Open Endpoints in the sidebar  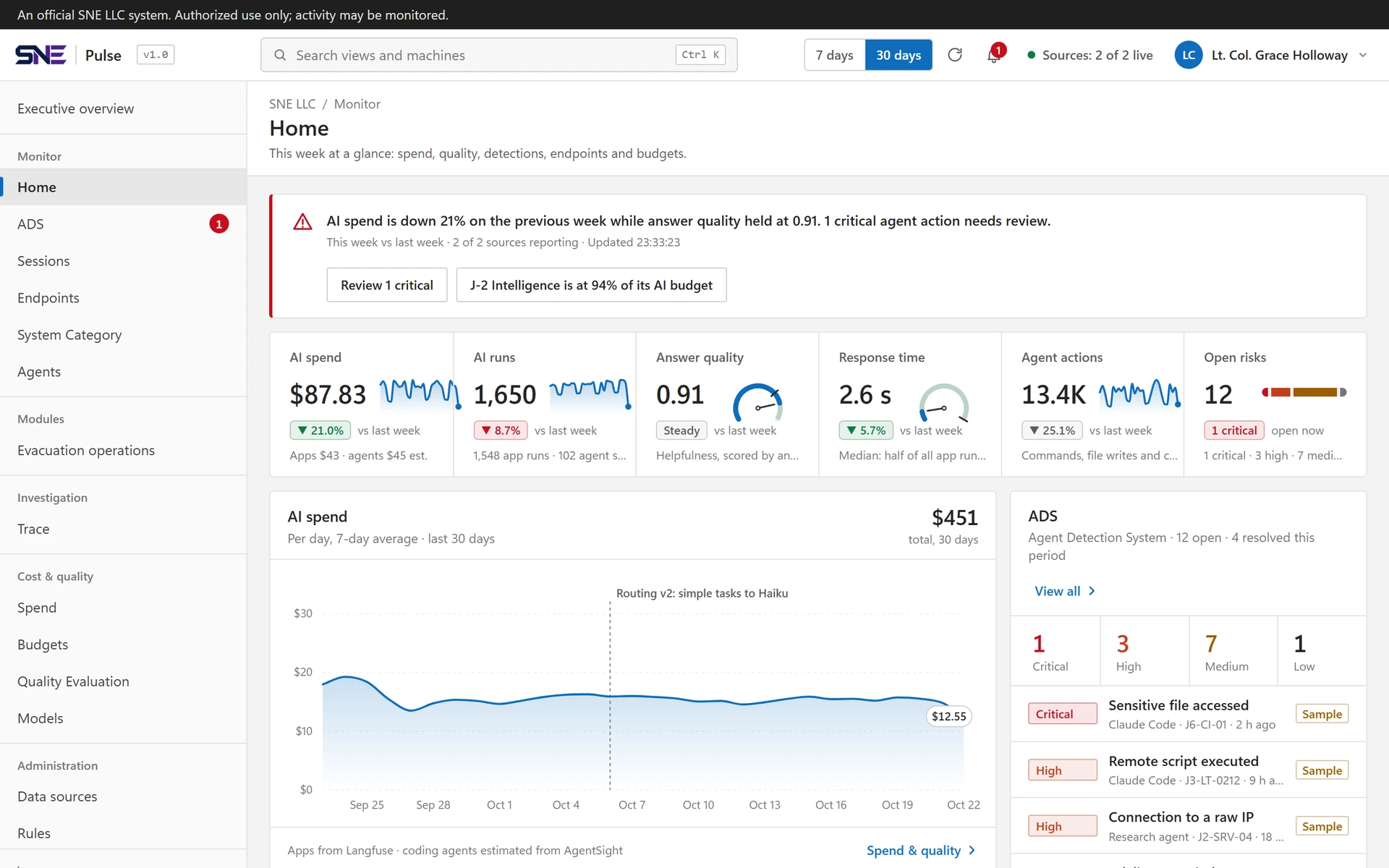click(124, 298)
